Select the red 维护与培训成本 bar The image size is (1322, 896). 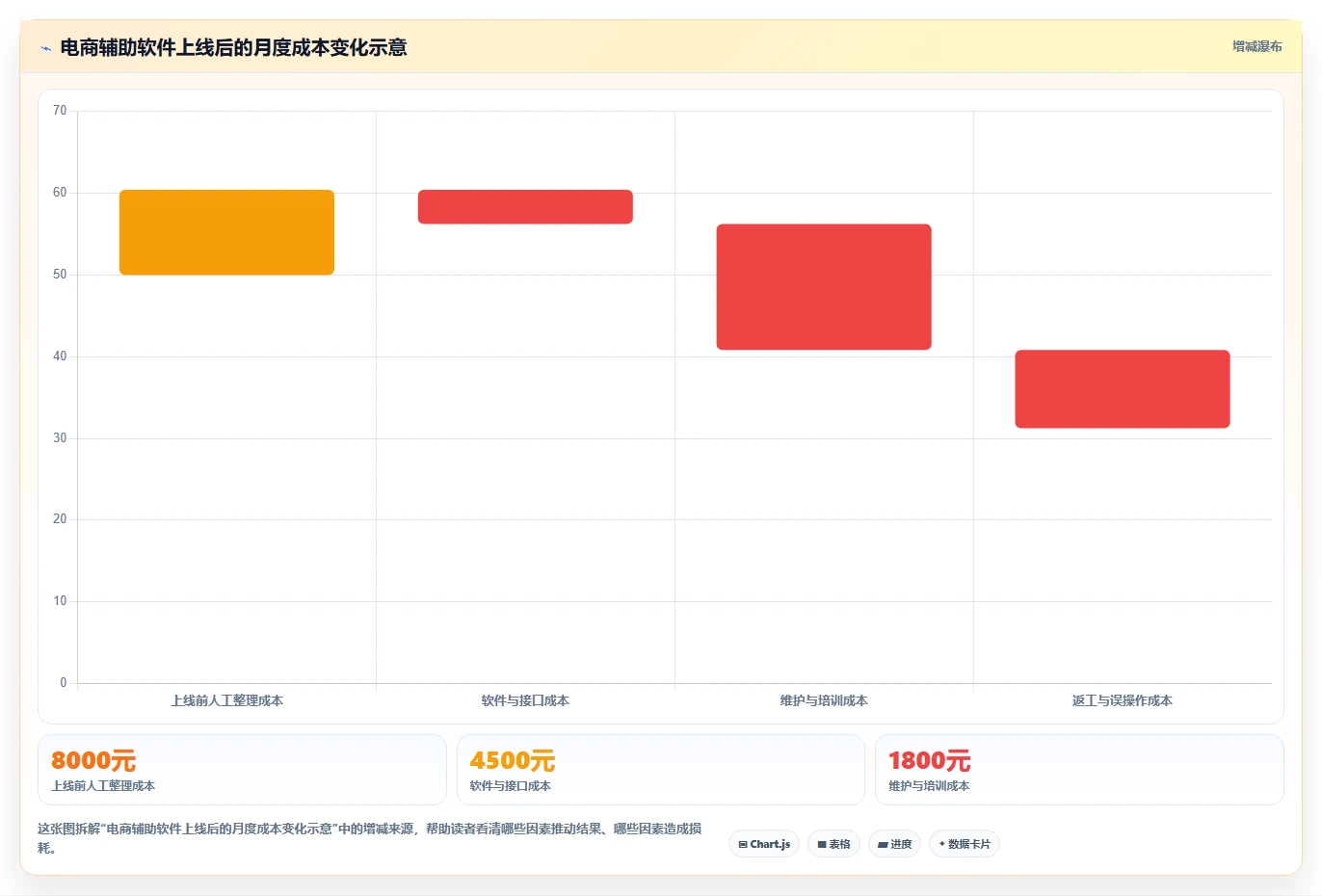tap(824, 287)
